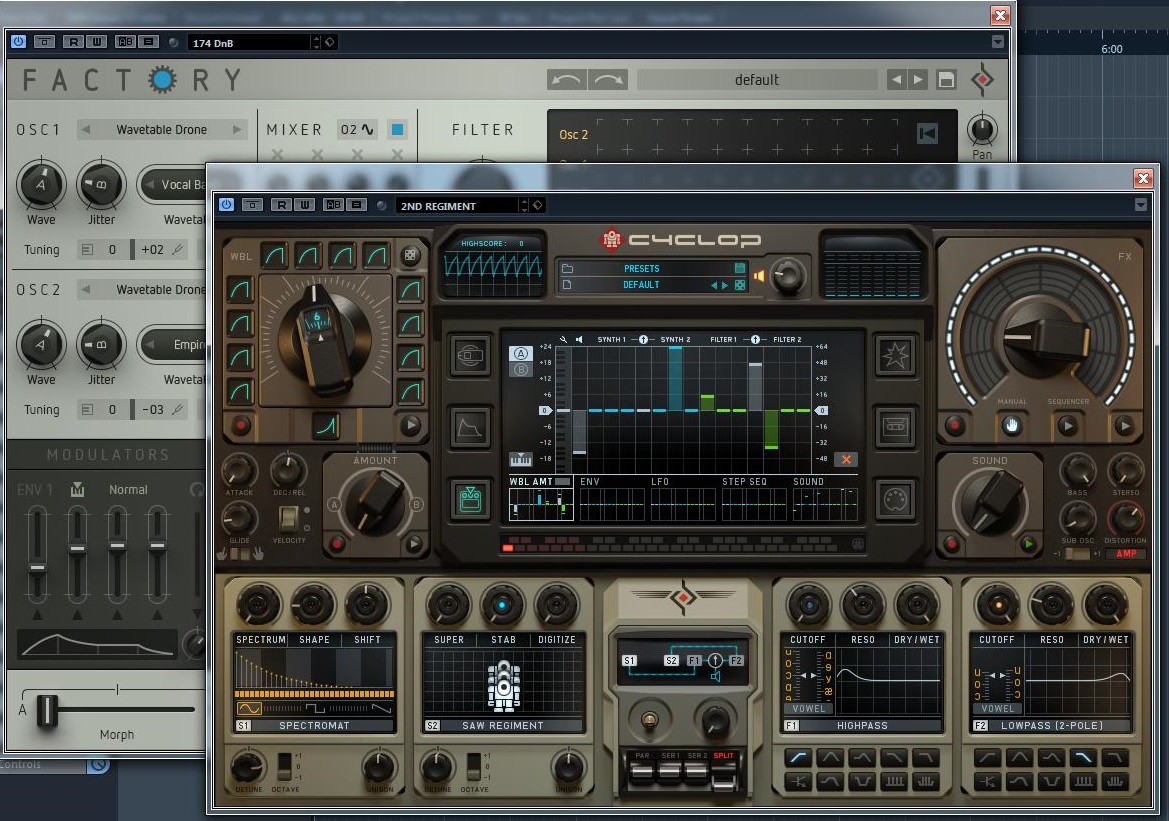Randomize the WBL slots with the dice button
This screenshot has width=1169, height=821.
[x=410, y=256]
